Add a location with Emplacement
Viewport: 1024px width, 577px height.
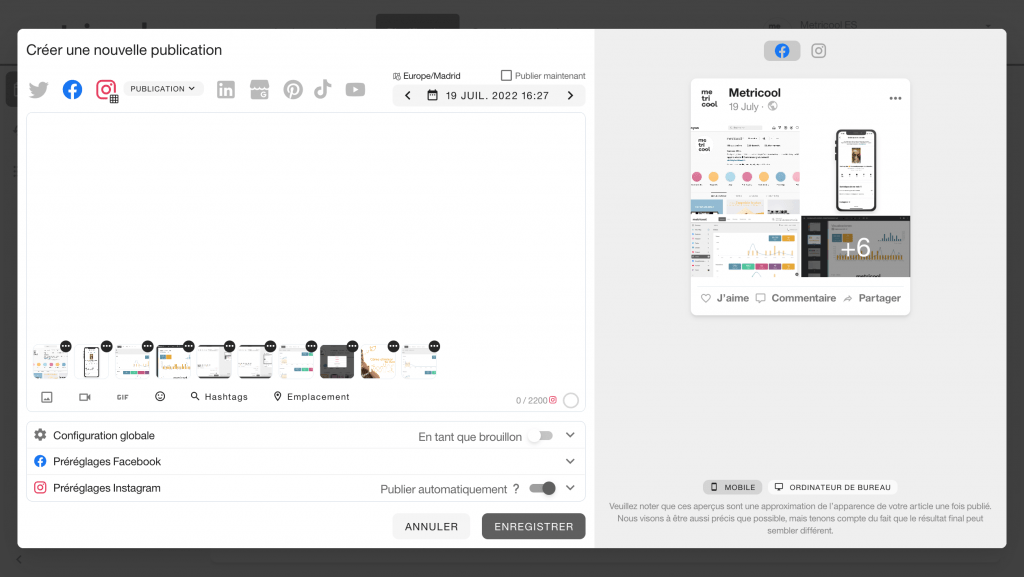[312, 396]
